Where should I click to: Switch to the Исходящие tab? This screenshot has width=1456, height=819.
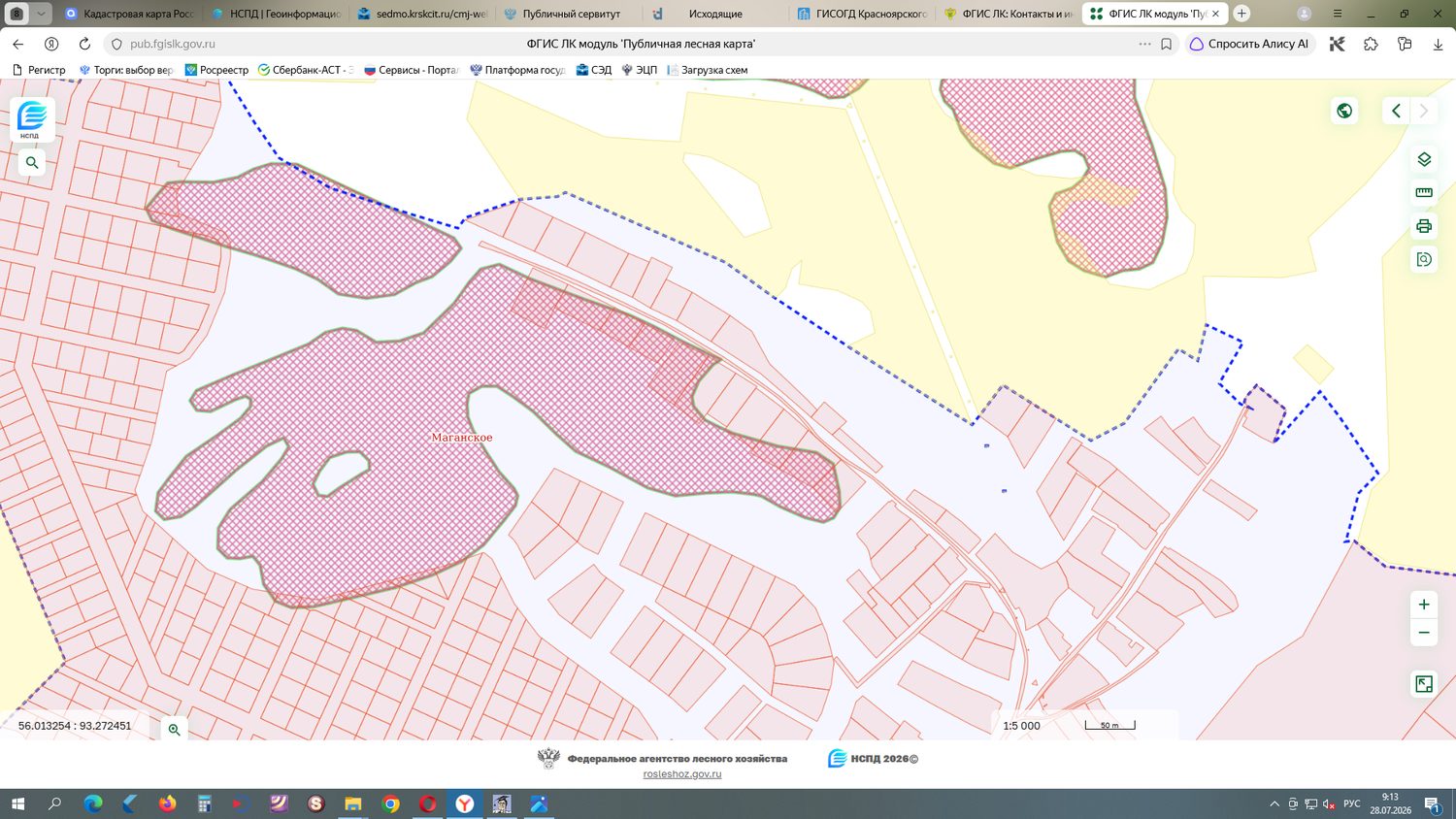click(x=714, y=14)
